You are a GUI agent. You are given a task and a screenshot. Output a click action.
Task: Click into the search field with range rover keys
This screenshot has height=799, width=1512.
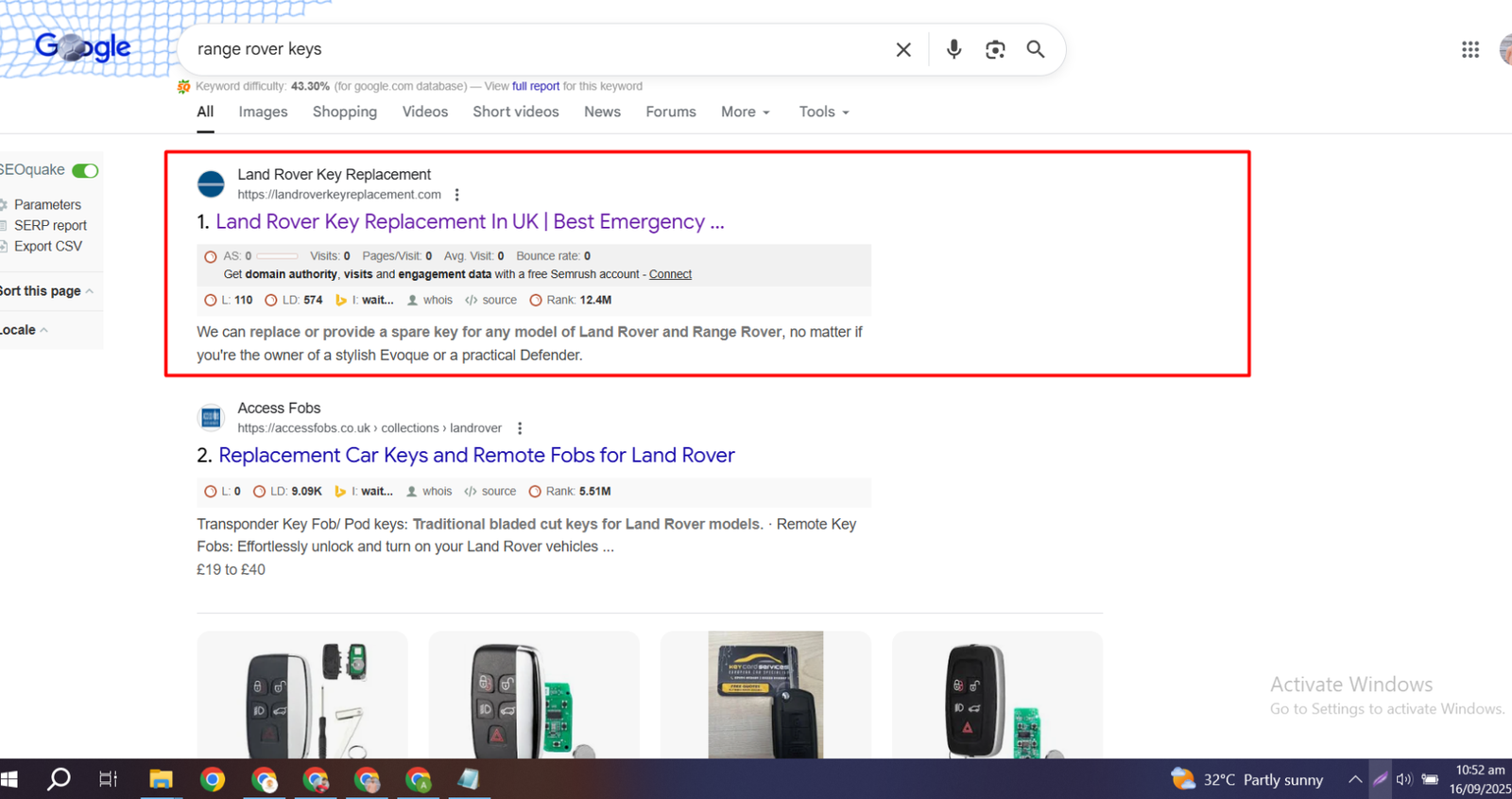pos(529,49)
